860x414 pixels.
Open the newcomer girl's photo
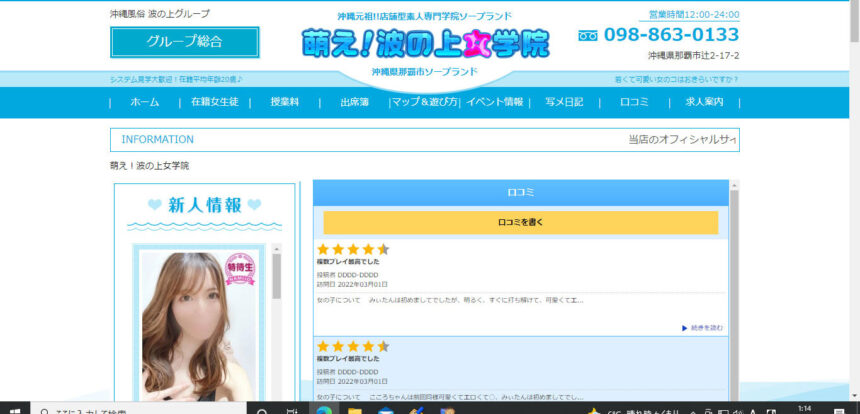point(199,326)
